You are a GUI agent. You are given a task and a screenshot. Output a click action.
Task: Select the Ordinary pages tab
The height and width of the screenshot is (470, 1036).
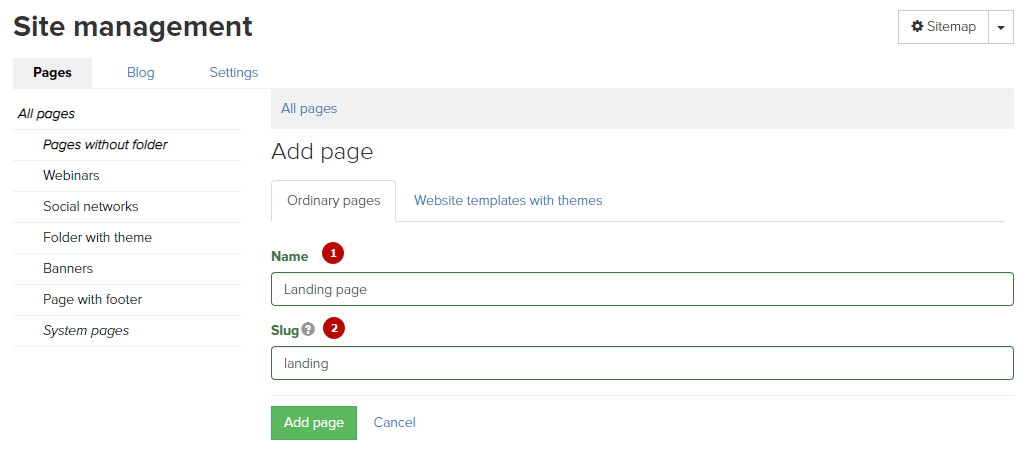(334, 201)
